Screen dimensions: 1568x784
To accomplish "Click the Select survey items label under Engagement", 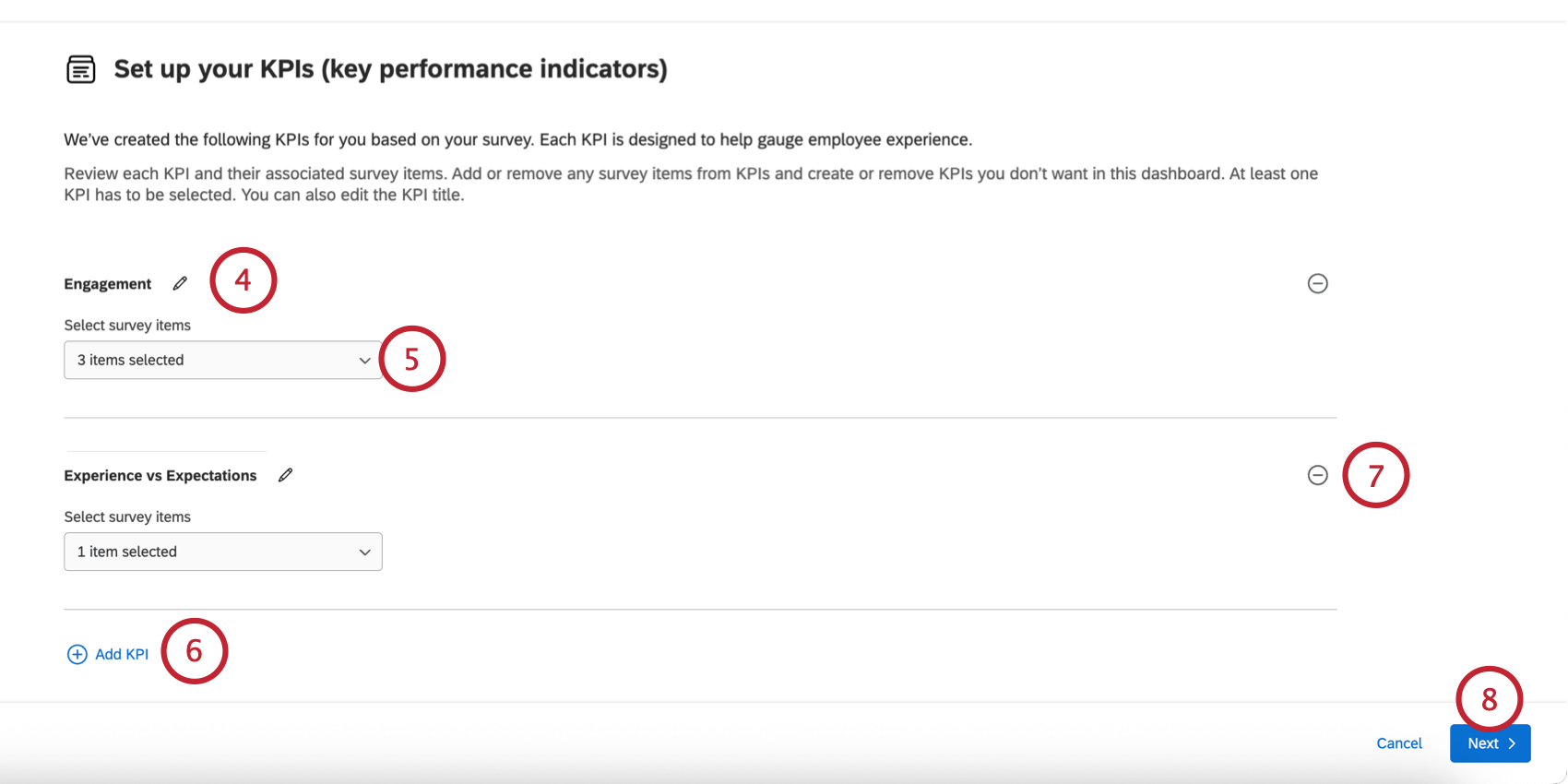I will point(126,325).
